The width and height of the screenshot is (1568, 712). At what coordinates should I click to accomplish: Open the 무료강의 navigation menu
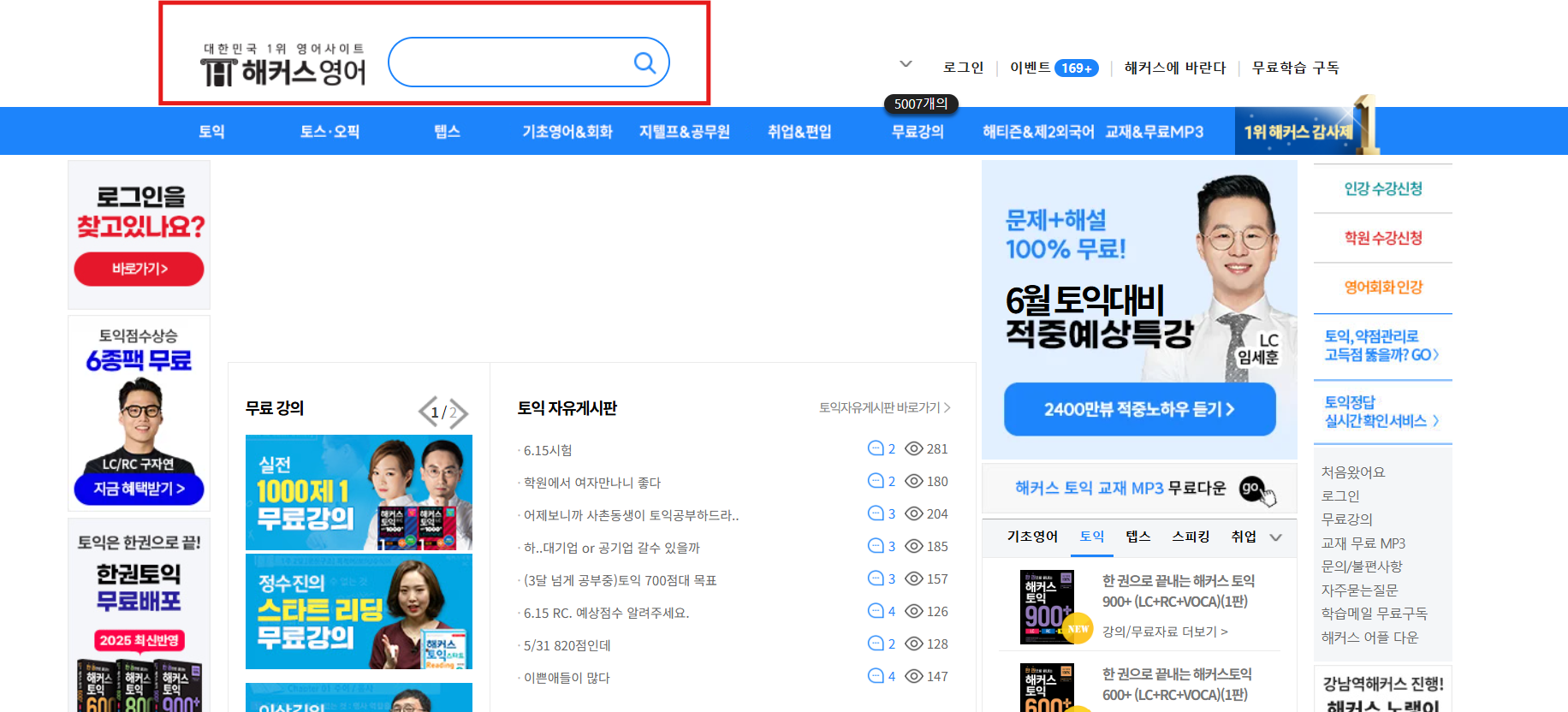click(x=918, y=131)
